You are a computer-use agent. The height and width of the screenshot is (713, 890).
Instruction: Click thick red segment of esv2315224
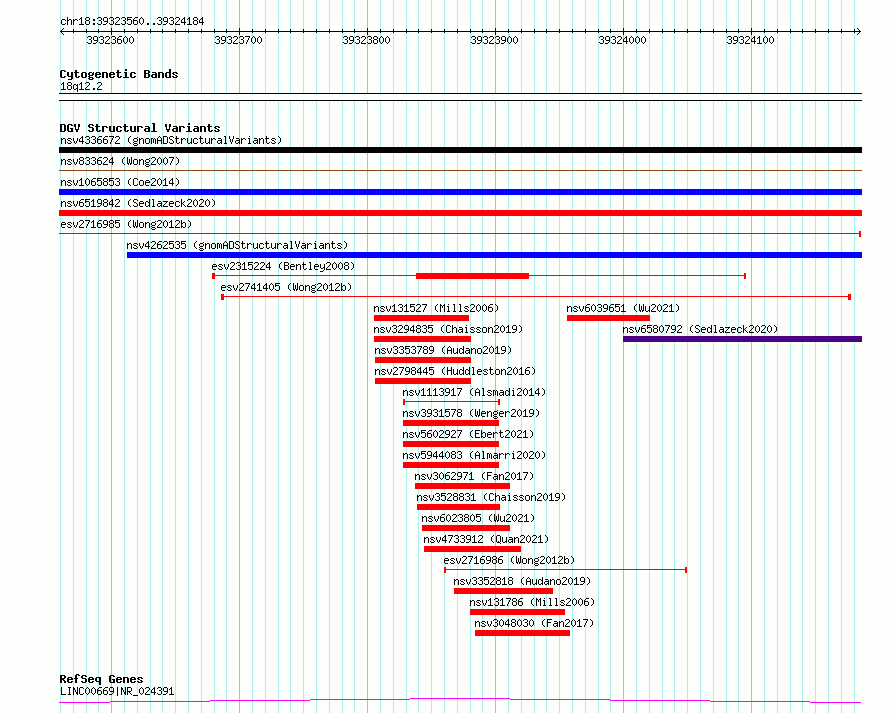click(x=472, y=276)
